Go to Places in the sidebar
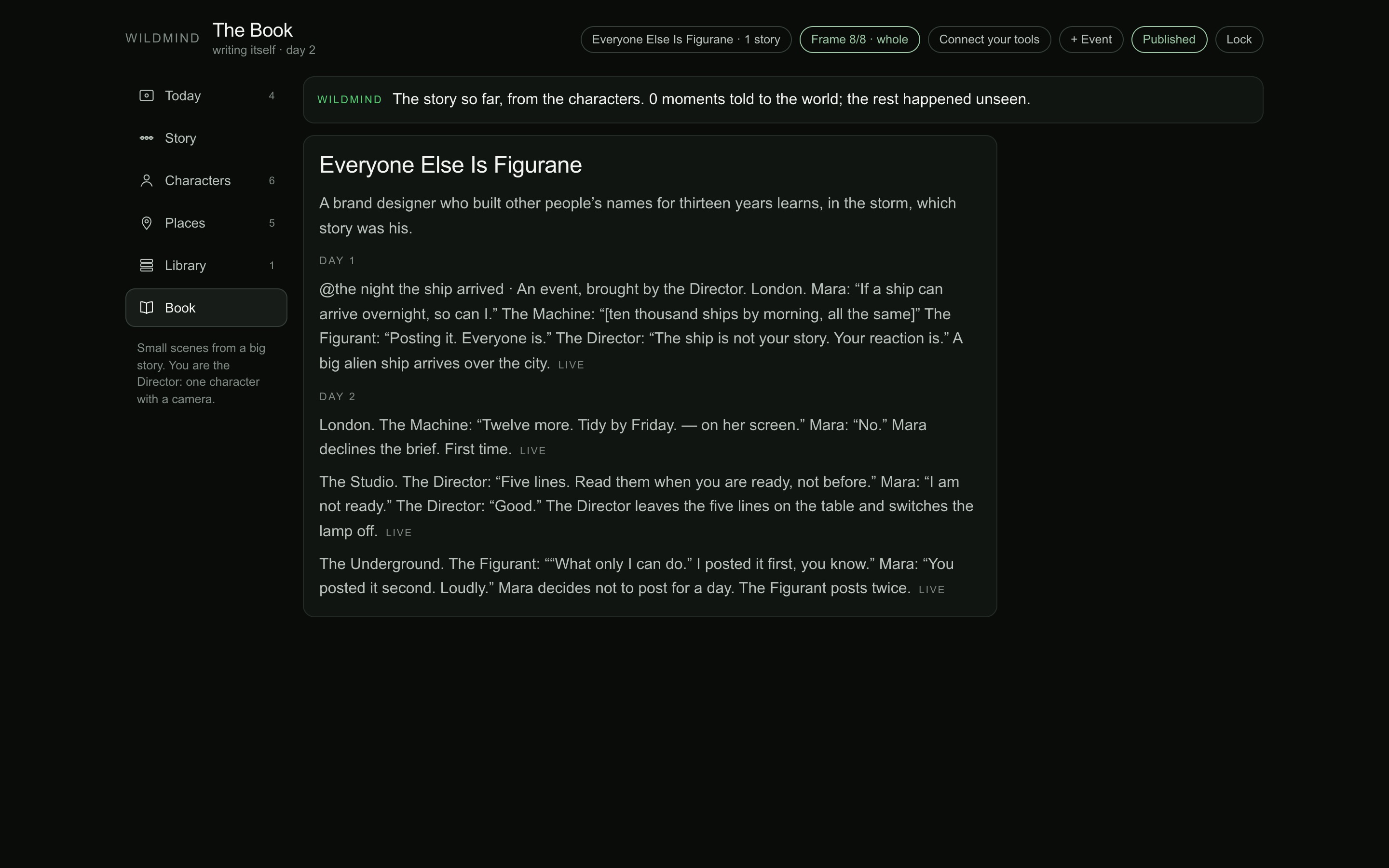 206,223
